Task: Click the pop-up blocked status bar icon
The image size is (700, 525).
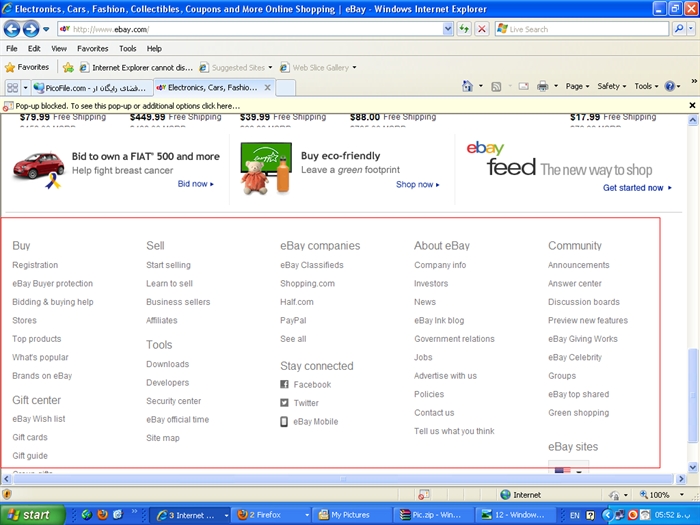Action: coord(424,495)
